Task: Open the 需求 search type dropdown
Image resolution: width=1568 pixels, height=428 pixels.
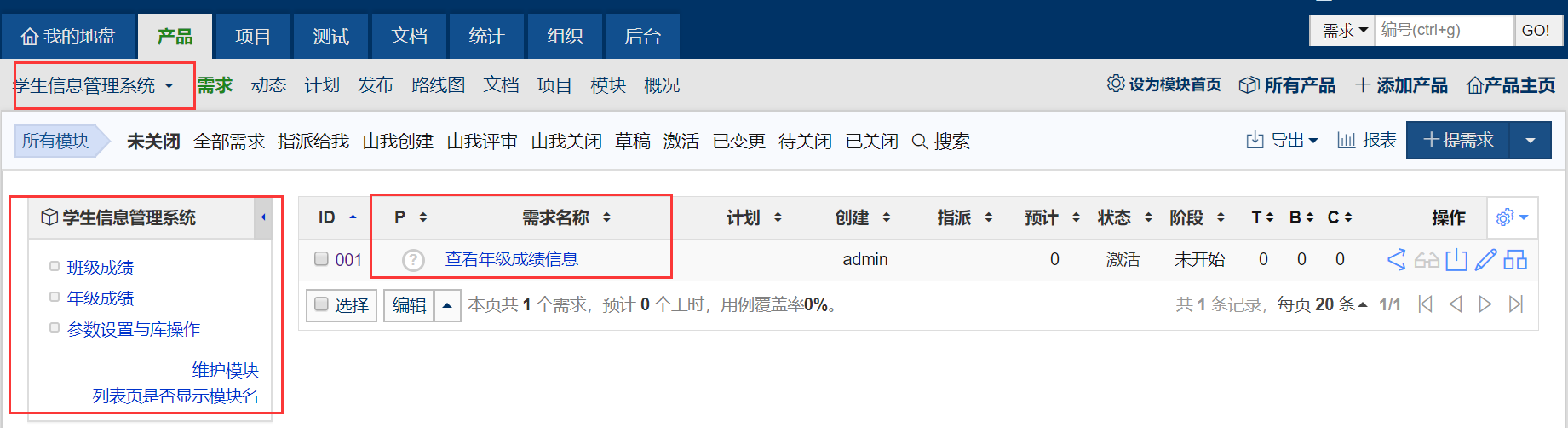Action: [x=1342, y=31]
